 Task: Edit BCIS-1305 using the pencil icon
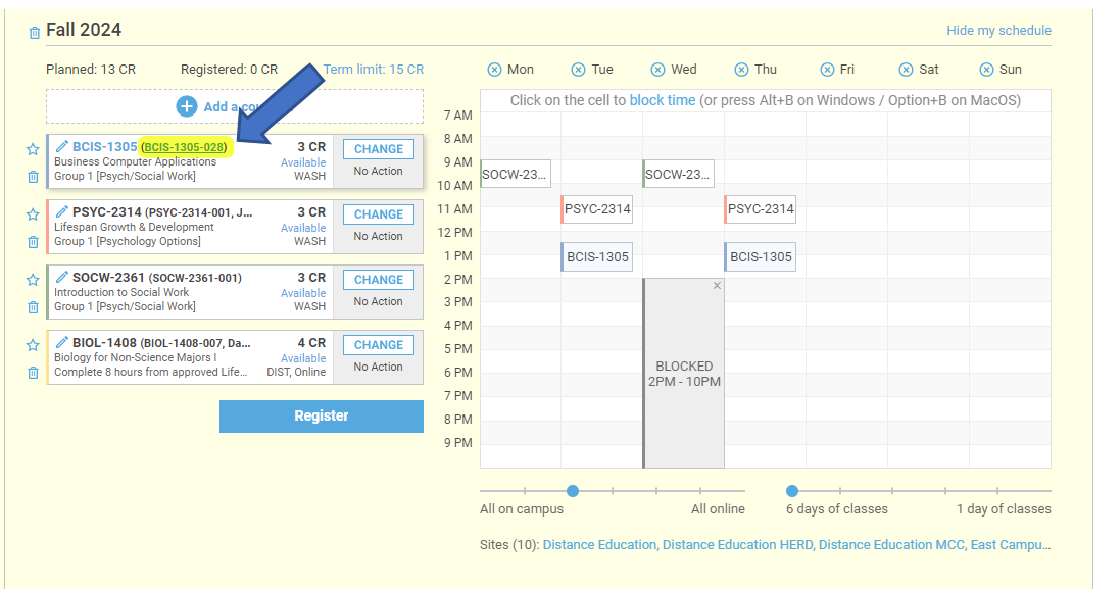(x=62, y=146)
